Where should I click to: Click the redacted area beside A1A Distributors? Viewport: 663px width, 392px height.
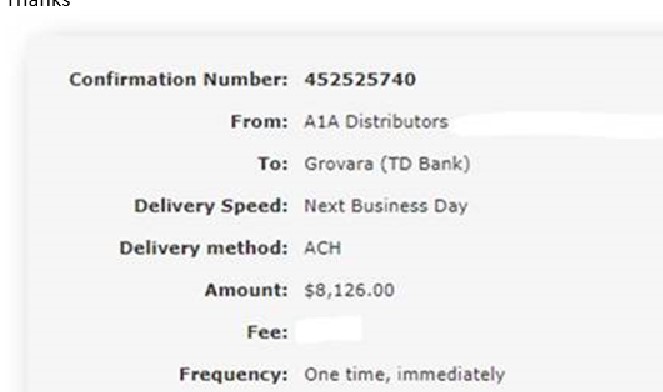[x=559, y=124]
